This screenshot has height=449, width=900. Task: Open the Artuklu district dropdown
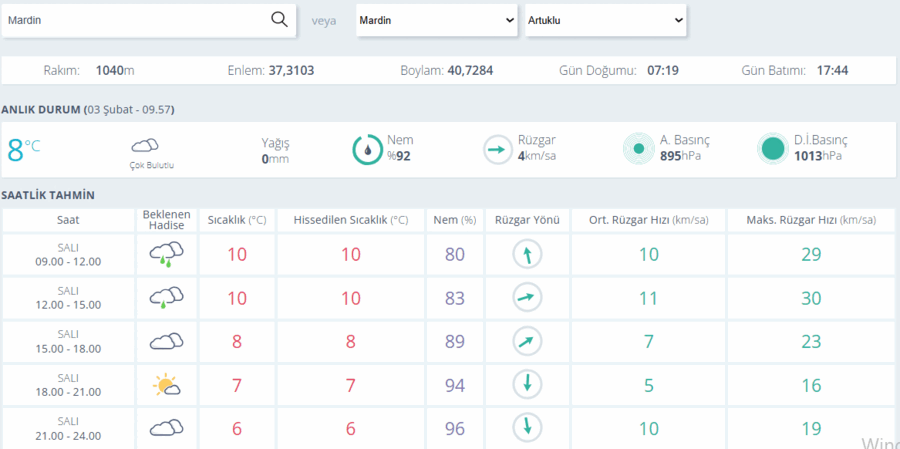pos(606,20)
